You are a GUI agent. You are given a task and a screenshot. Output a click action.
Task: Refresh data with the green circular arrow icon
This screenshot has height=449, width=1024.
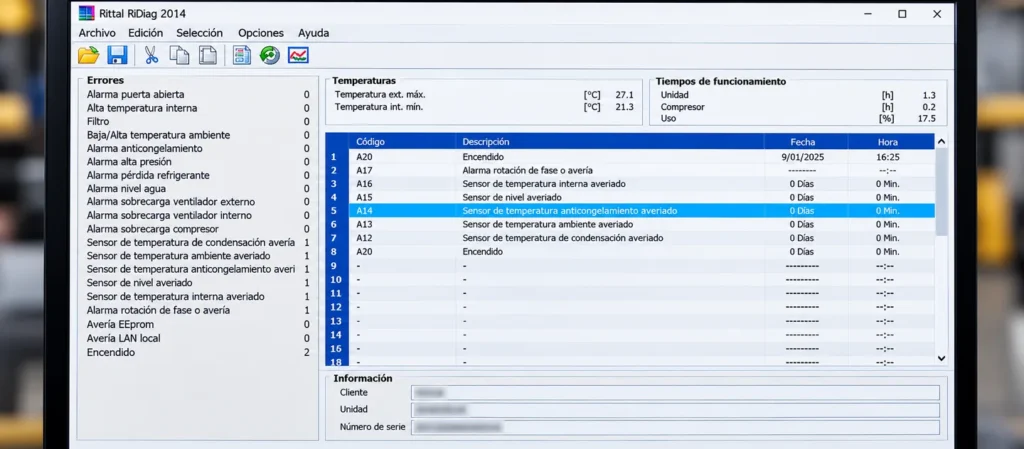click(x=270, y=55)
